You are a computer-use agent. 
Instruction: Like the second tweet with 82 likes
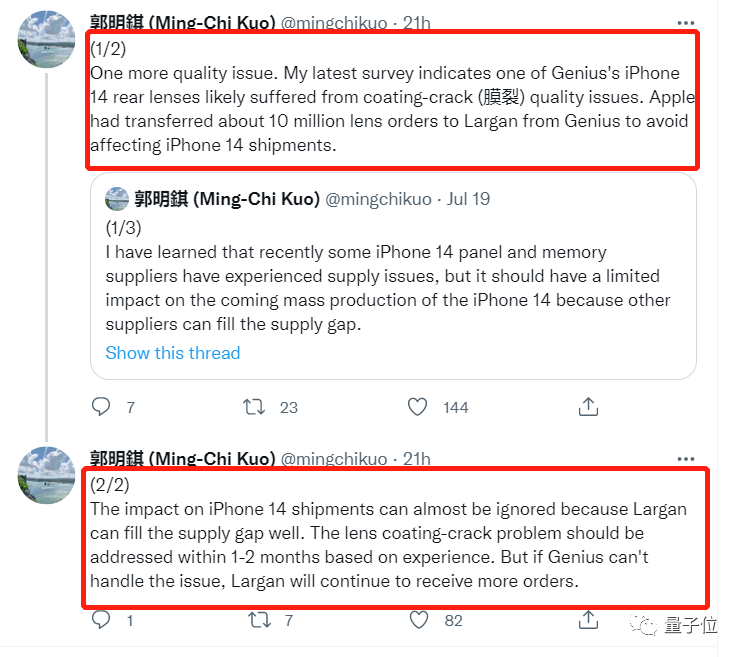click(x=418, y=621)
